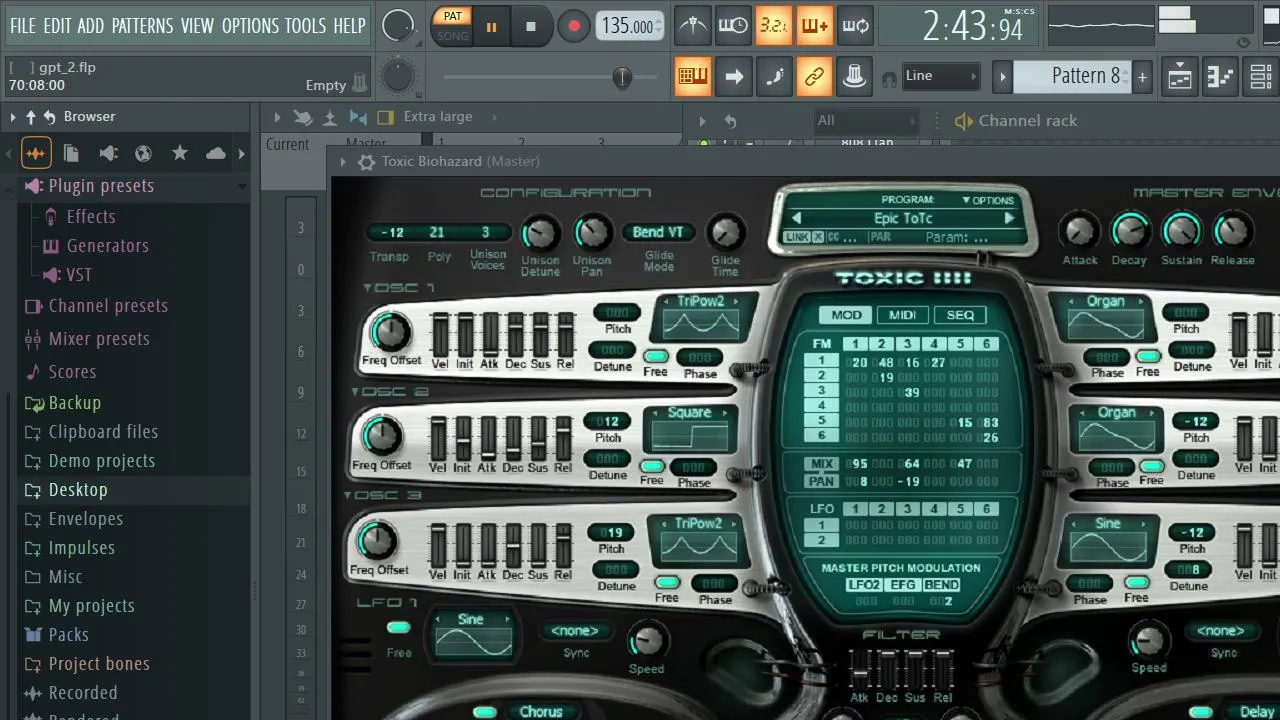This screenshot has width=1280, height=720.
Task: Open LFO 1 Sync <none> dropdown
Action: click(x=575, y=631)
